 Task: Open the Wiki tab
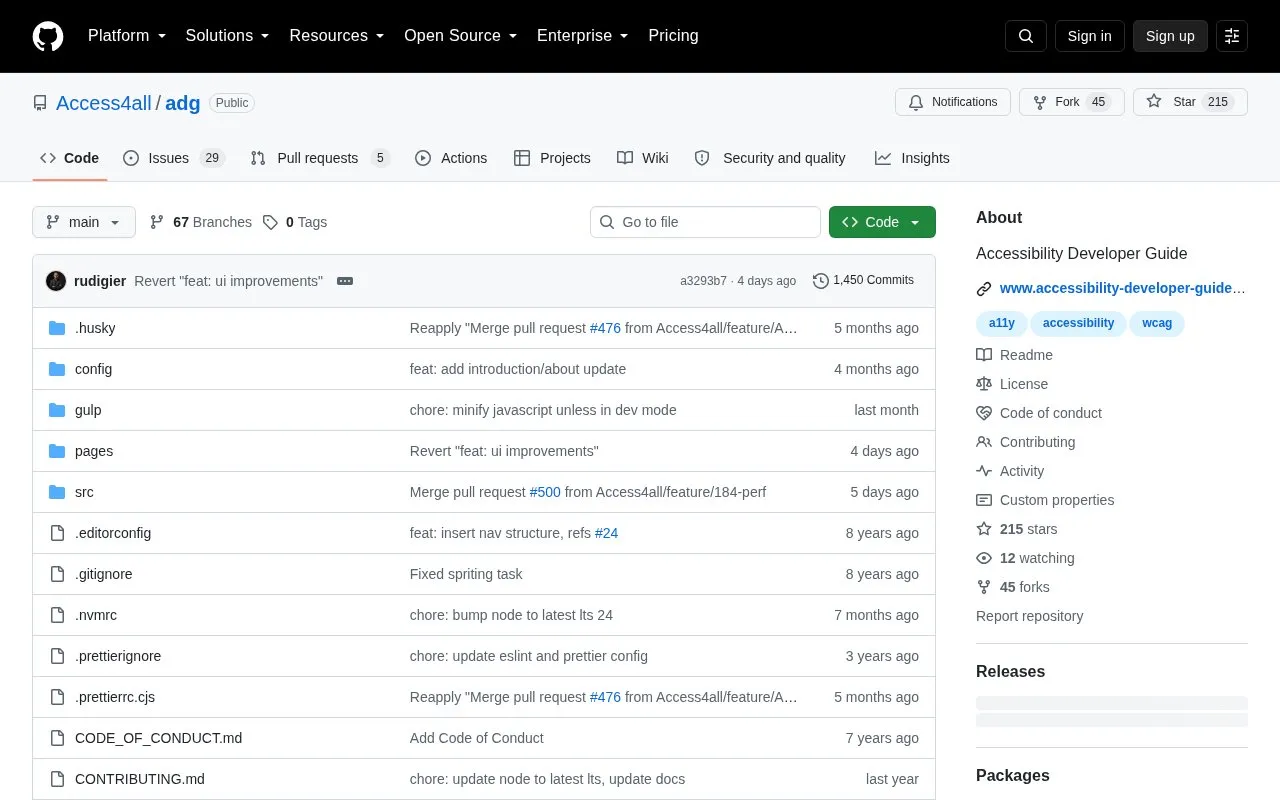643,158
